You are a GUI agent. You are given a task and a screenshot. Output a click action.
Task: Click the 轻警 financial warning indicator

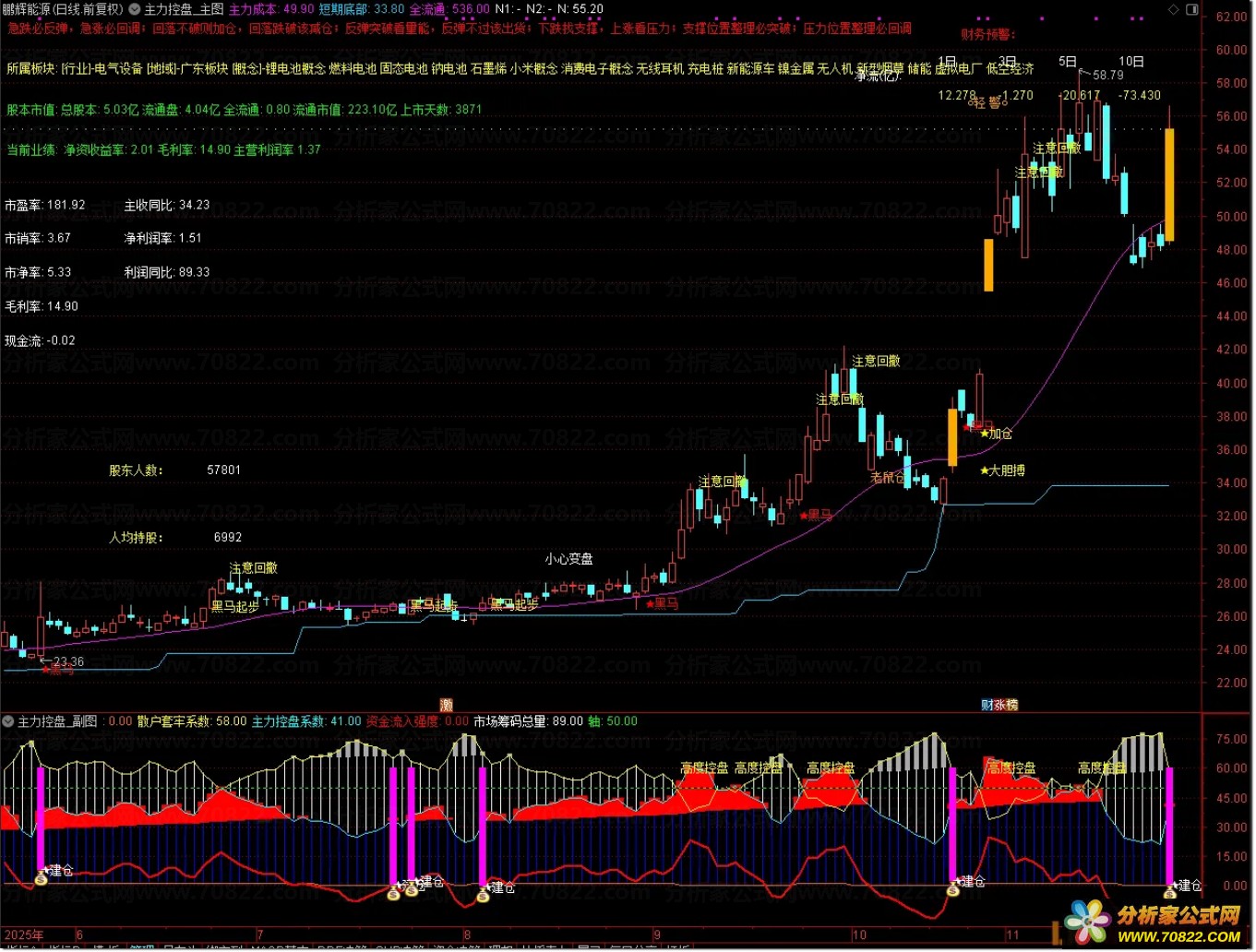[x=987, y=102]
